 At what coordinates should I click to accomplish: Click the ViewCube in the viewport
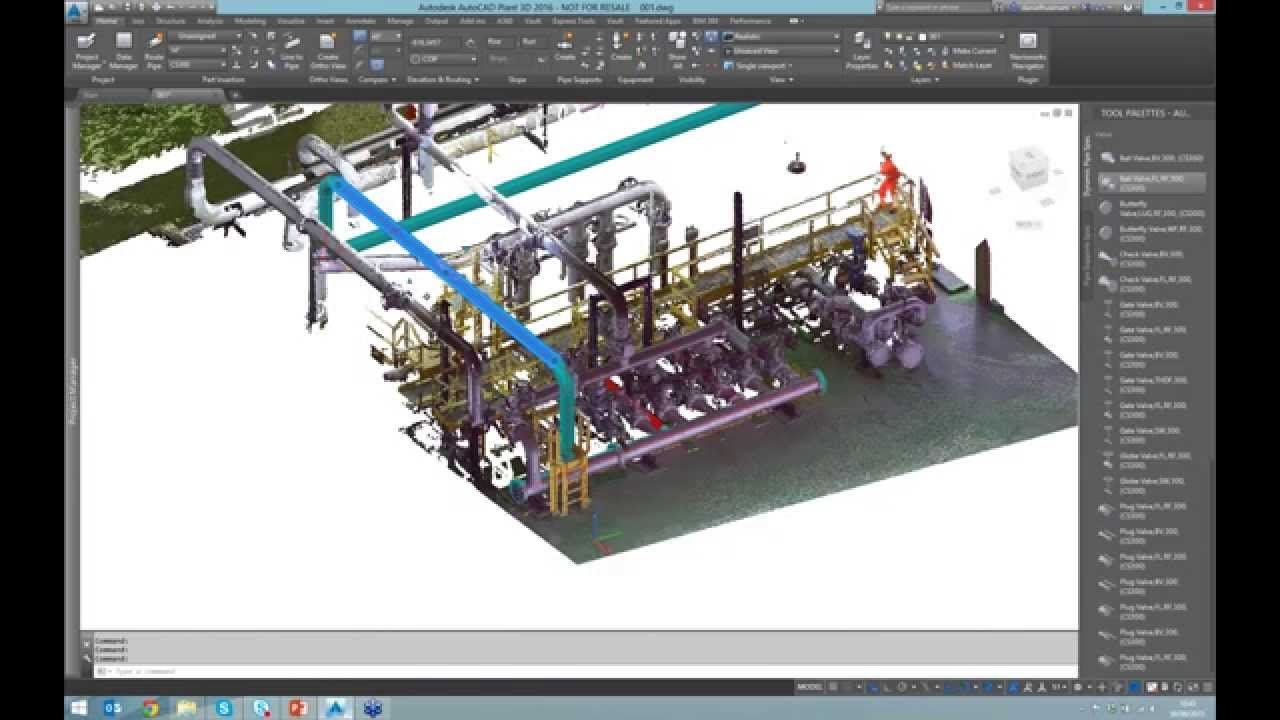[x=1027, y=168]
